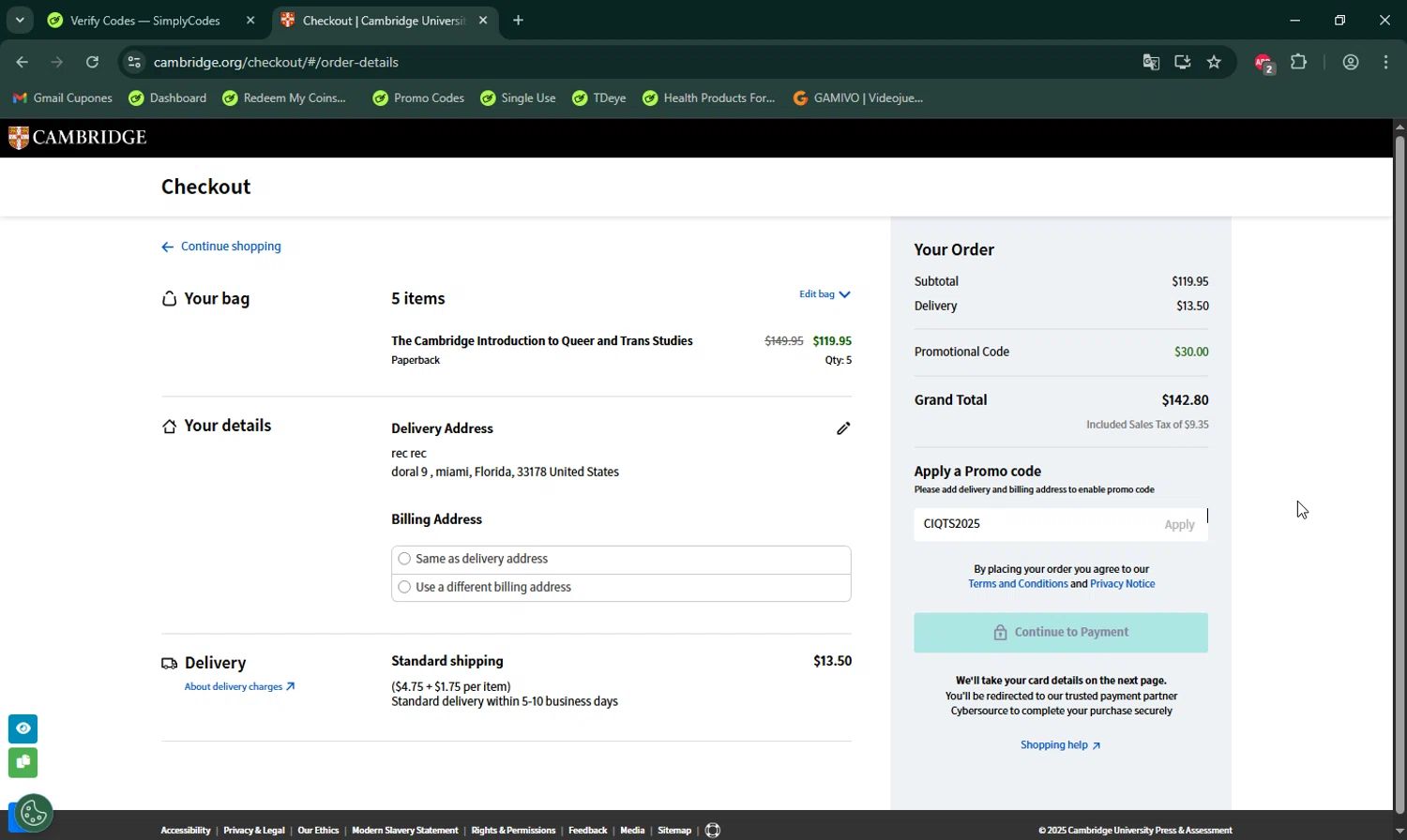Viewport: 1407px width, 840px height.
Task: Select Same as delivery address option
Action: point(405,559)
